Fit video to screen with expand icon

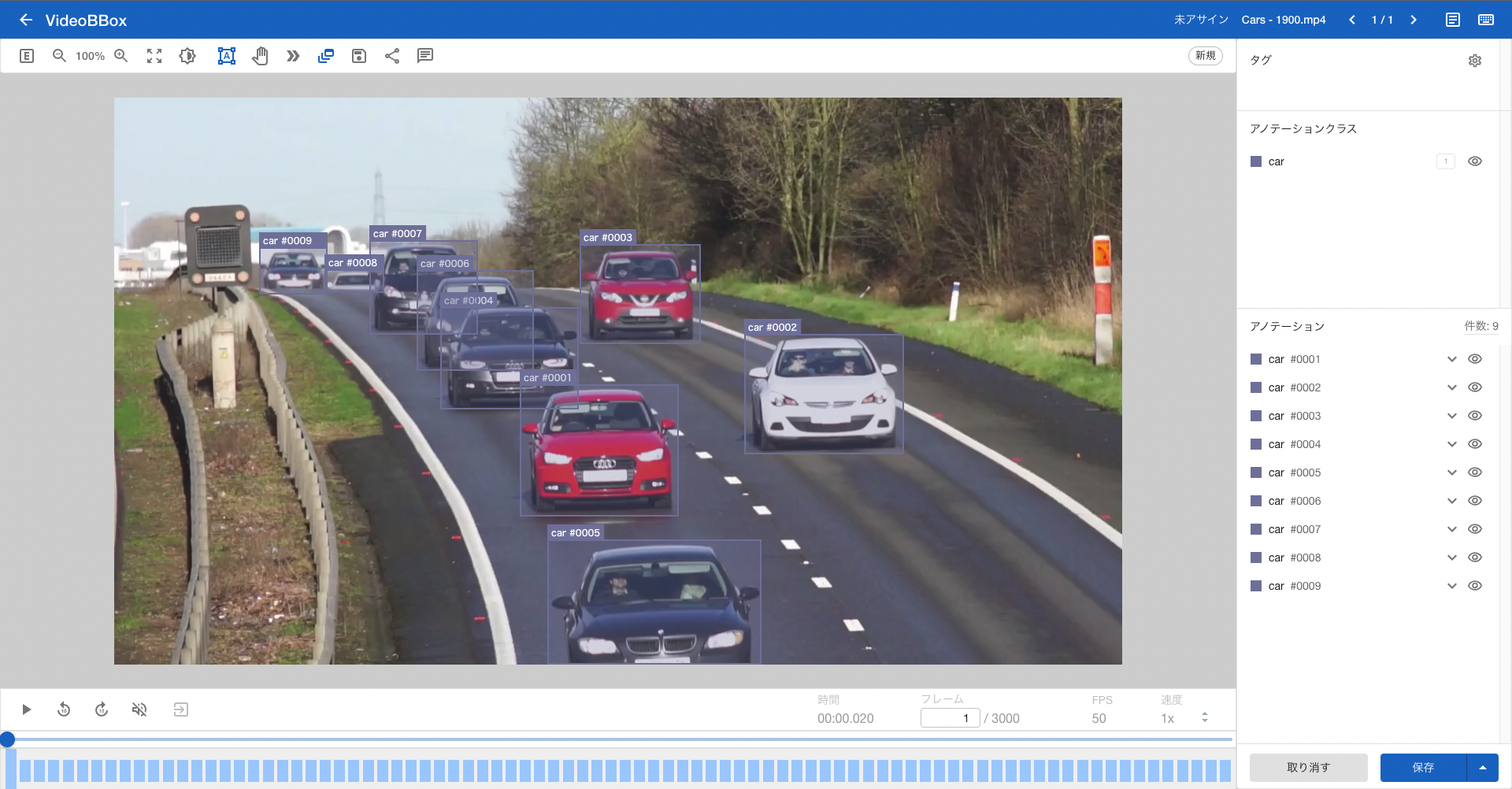click(x=154, y=56)
